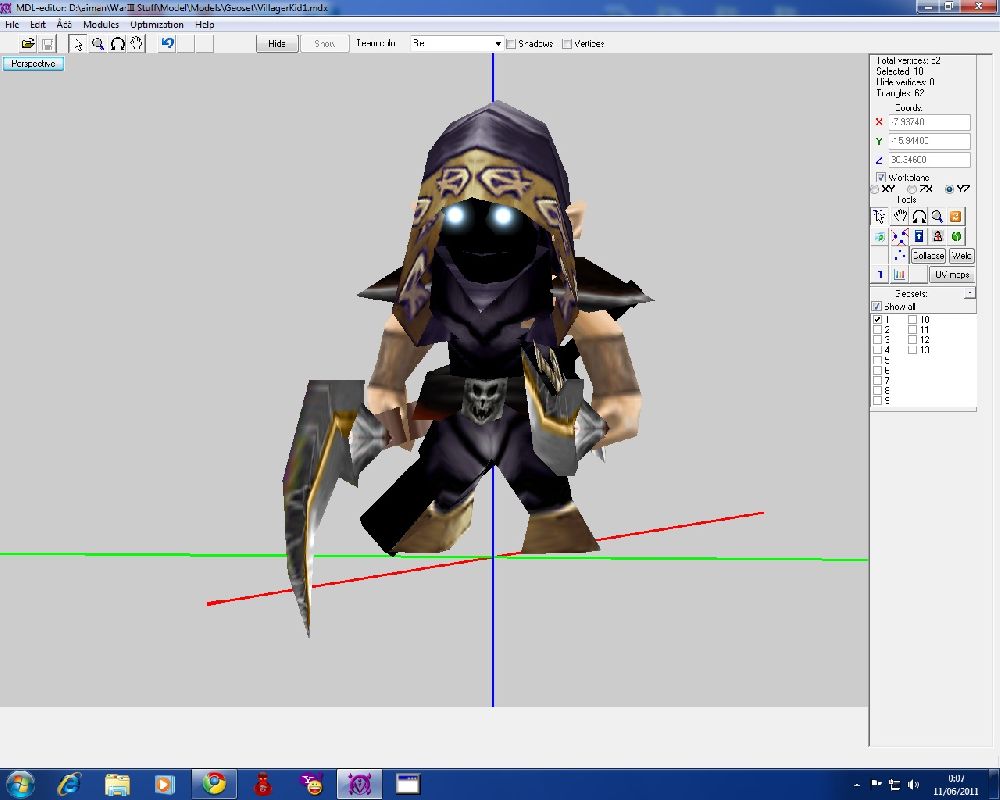This screenshot has height=800, width=1000.
Task: Toggle the Workplane checkbox
Action: [x=881, y=177]
